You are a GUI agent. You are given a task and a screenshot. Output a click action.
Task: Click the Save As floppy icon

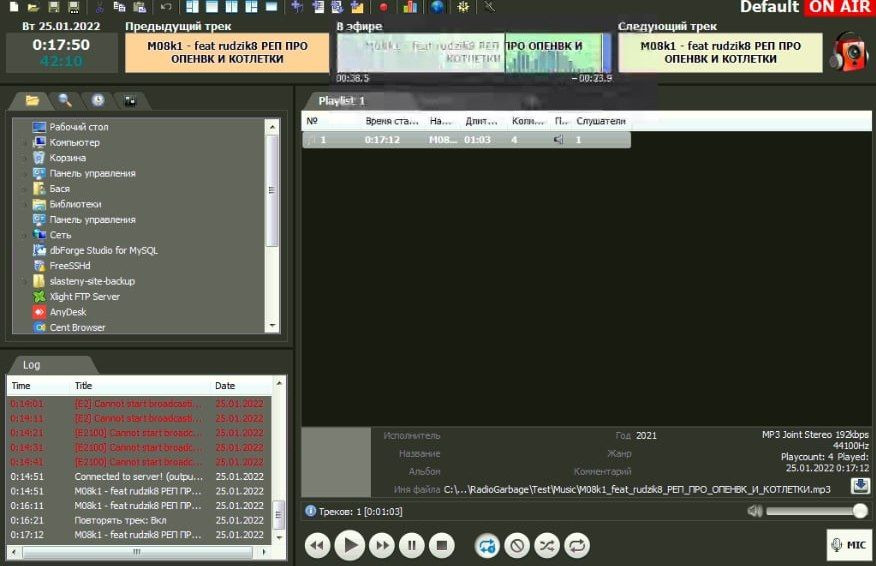click(73, 7)
